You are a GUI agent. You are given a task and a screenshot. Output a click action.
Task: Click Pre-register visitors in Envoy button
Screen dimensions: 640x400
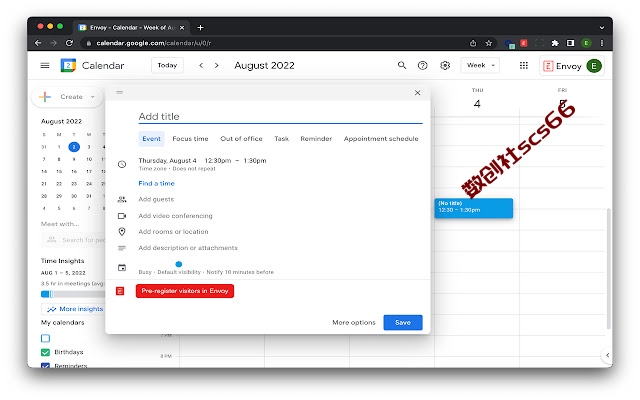185,291
